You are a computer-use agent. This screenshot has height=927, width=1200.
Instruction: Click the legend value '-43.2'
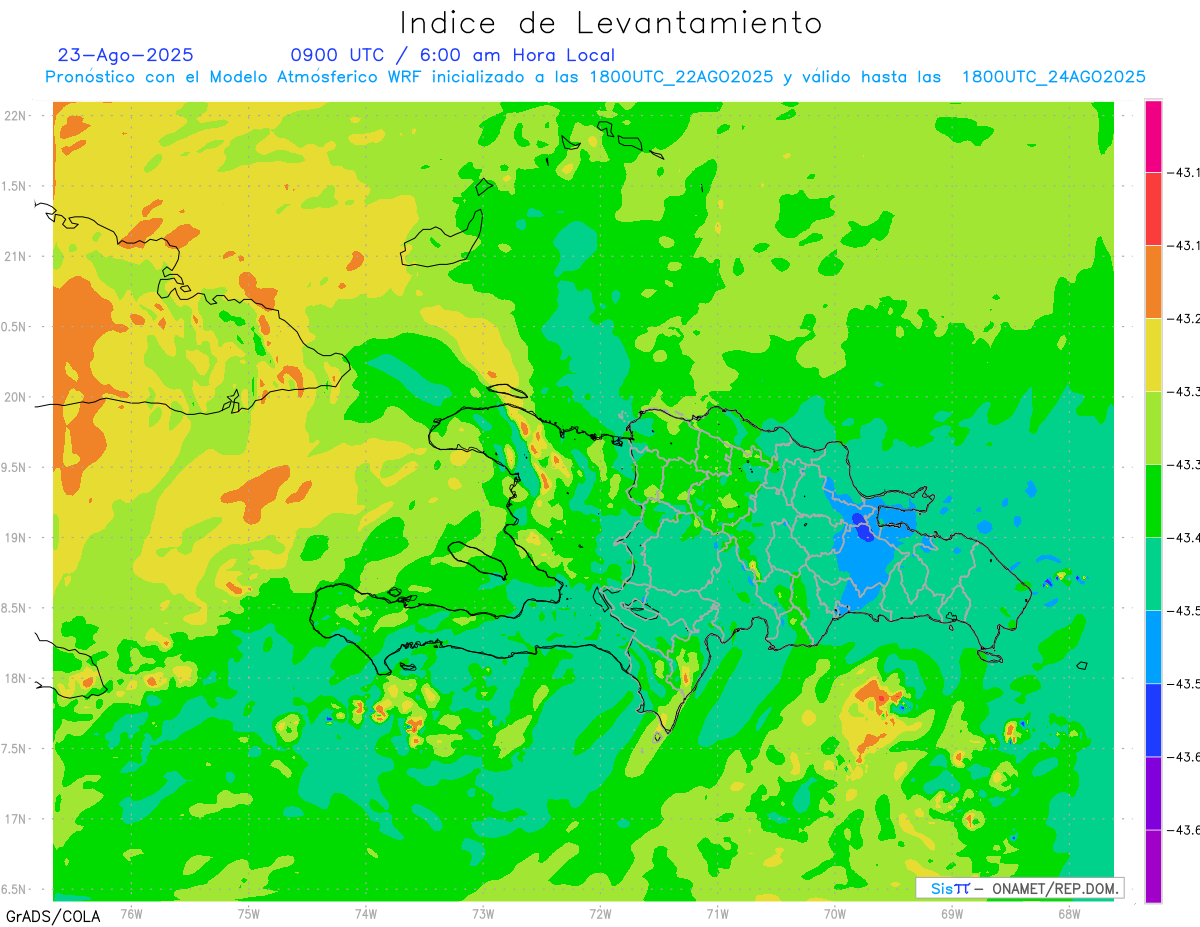[x=1184, y=319]
